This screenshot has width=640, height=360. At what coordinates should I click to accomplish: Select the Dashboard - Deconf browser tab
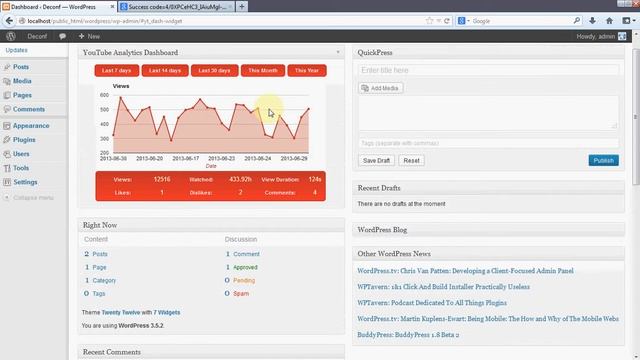click(x=58, y=7)
